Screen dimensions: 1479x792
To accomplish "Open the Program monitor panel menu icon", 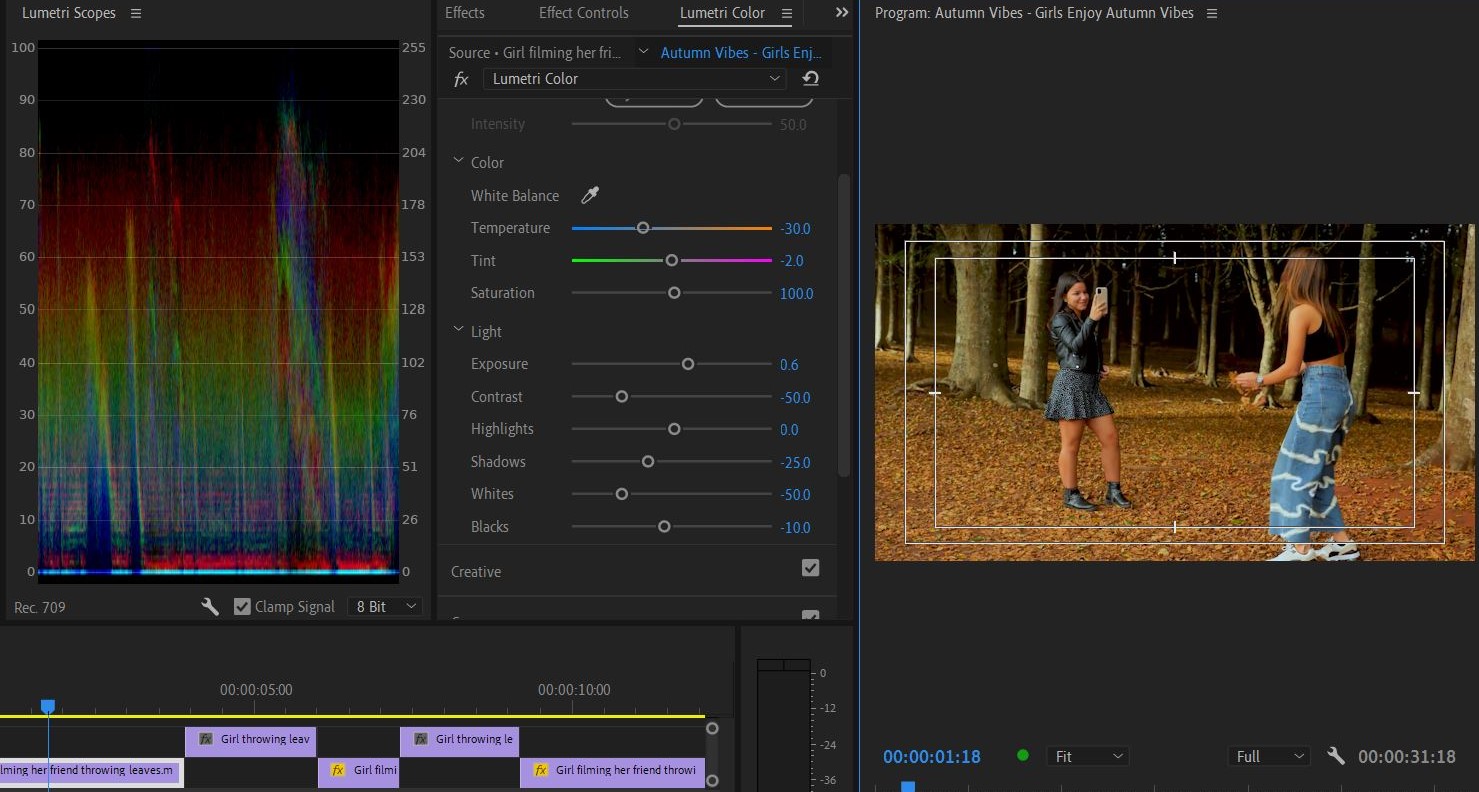I will (x=1212, y=13).
